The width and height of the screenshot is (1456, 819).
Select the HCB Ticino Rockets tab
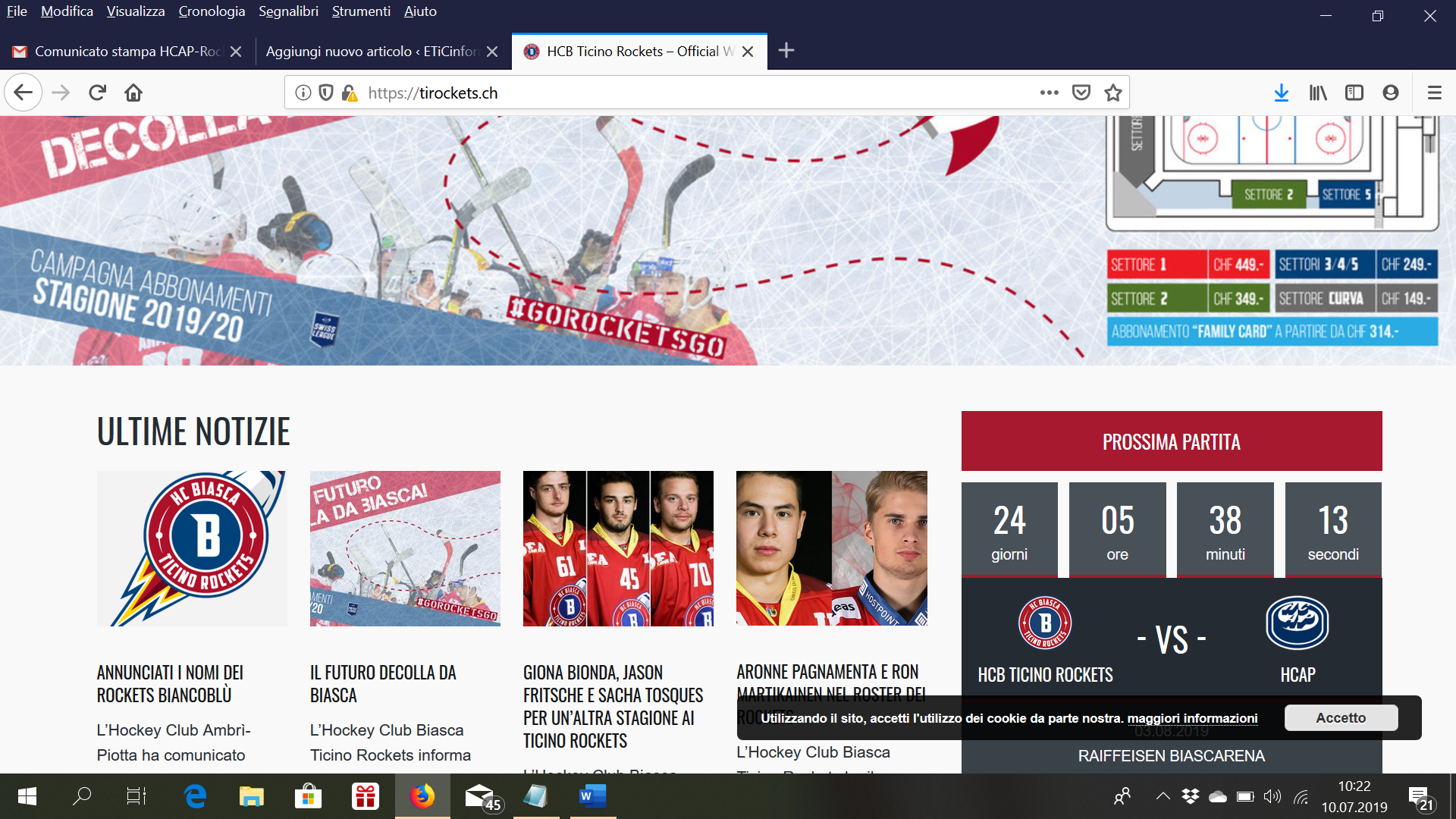[639, 52]
